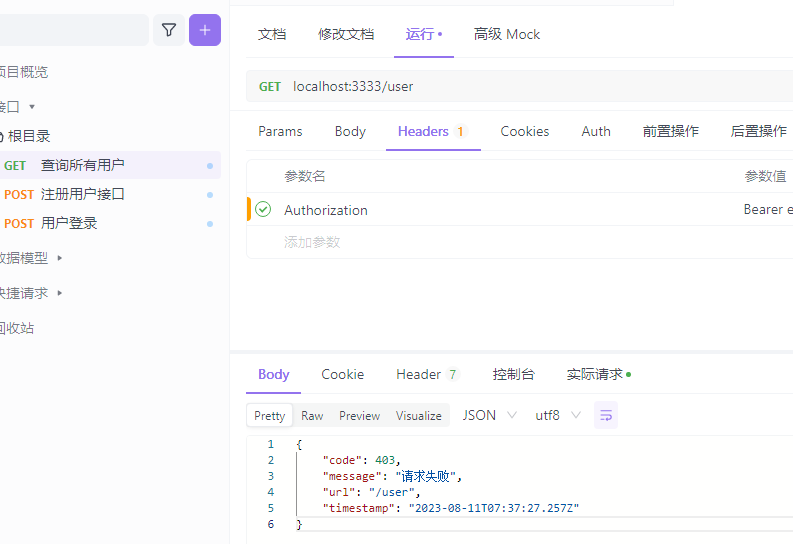Click the purple plus add button
The height and width of the screenshot is (544, 793).
point(205,30)
